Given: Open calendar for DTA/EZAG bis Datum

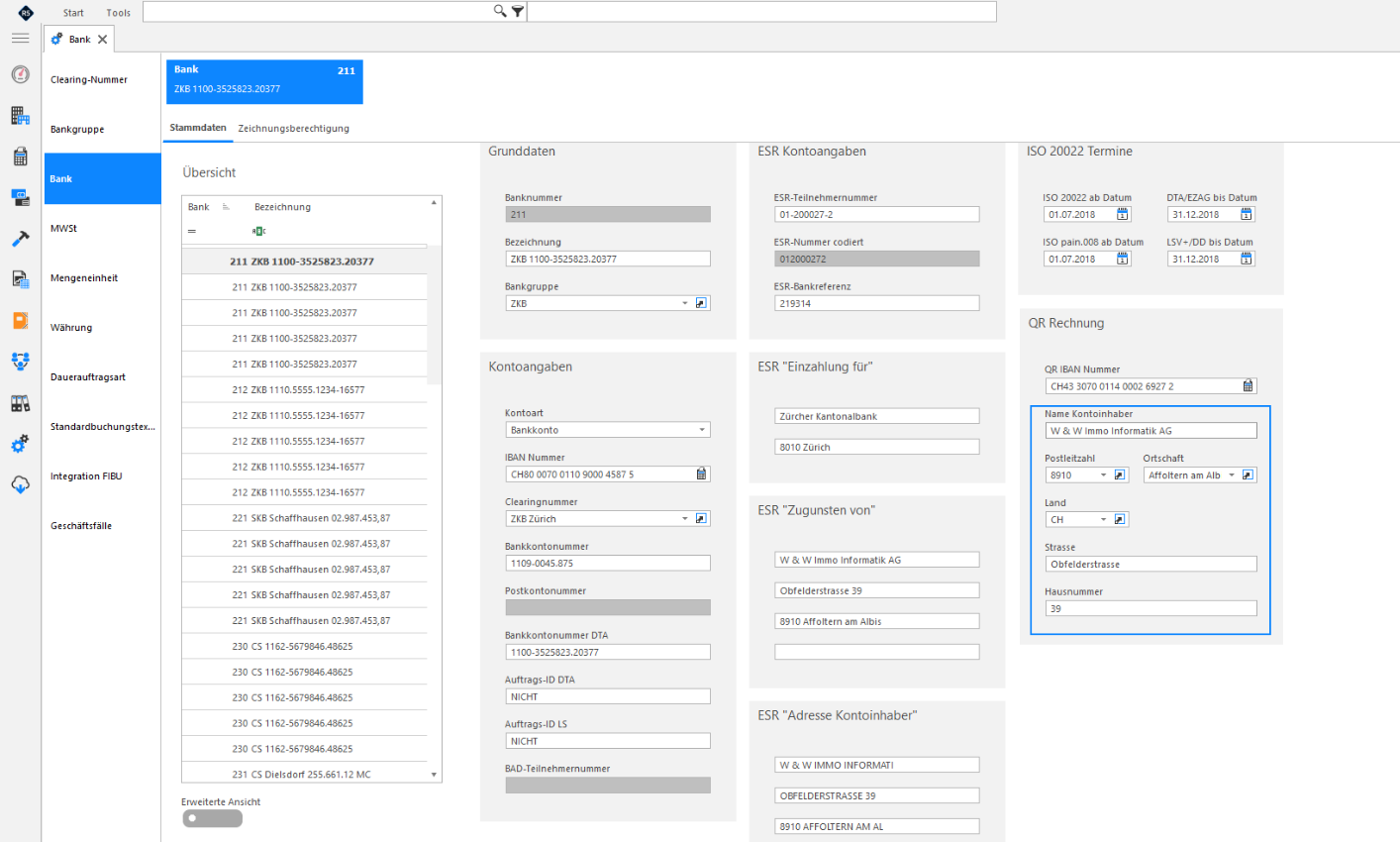Looking at the screenshot, I should 1247,214.
